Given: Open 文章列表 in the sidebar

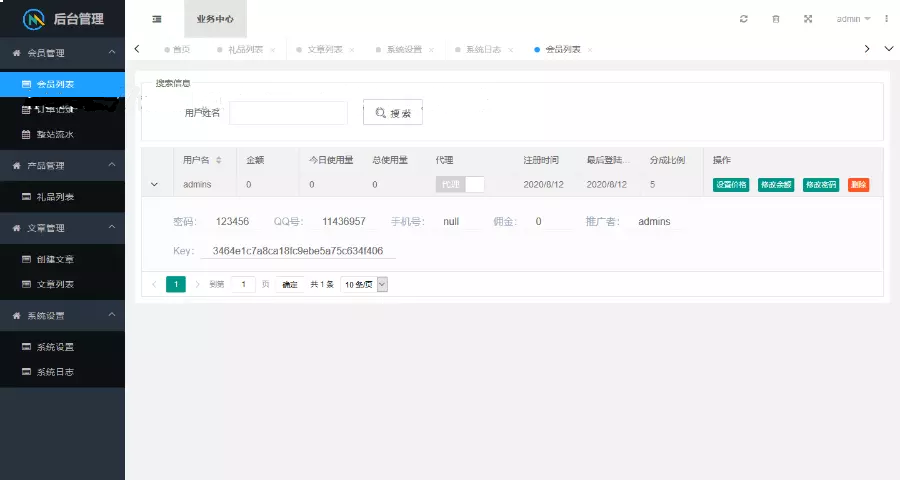Looking at the screenshot, I should [x=62, y=284].
